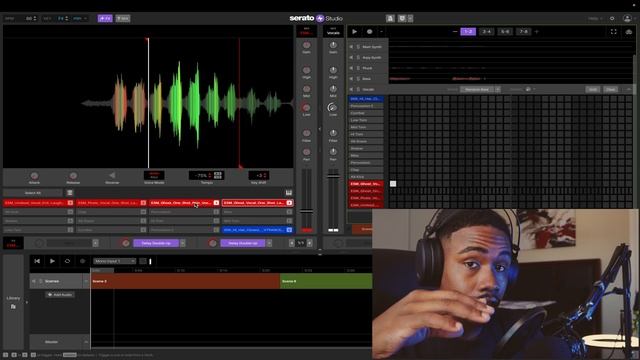
Task: Select the fourth red vocal one shot pad
Action: point(257,203)
